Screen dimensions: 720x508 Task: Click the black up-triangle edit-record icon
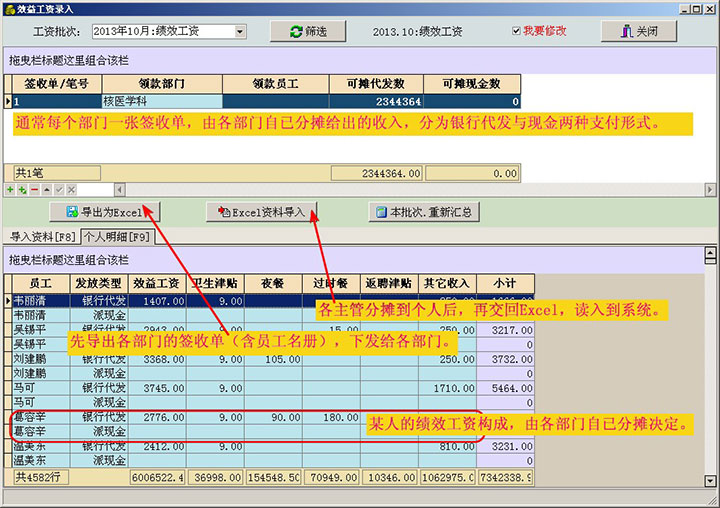(x=46, y=189)
